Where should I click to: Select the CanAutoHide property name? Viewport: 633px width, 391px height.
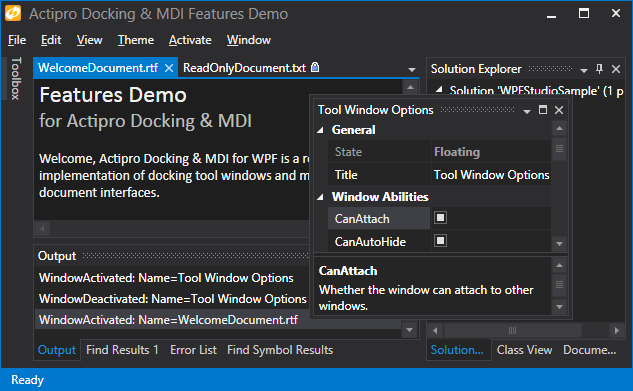[379, 242]
